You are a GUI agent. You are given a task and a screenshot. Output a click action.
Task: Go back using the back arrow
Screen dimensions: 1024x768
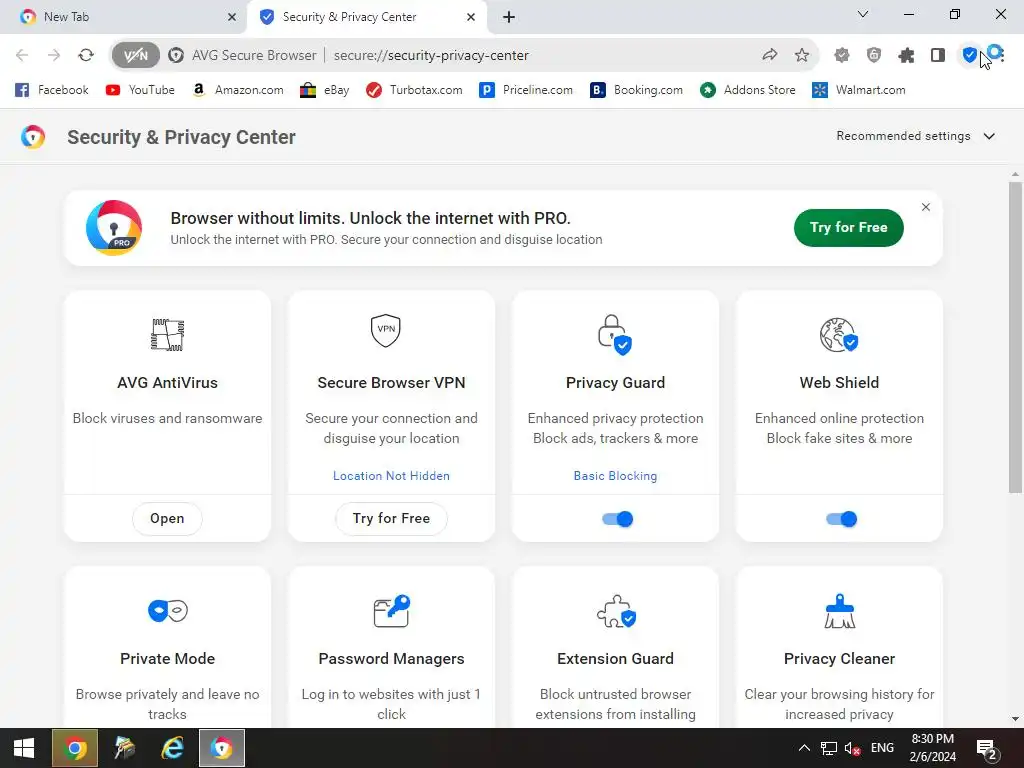tap(22, 56)
